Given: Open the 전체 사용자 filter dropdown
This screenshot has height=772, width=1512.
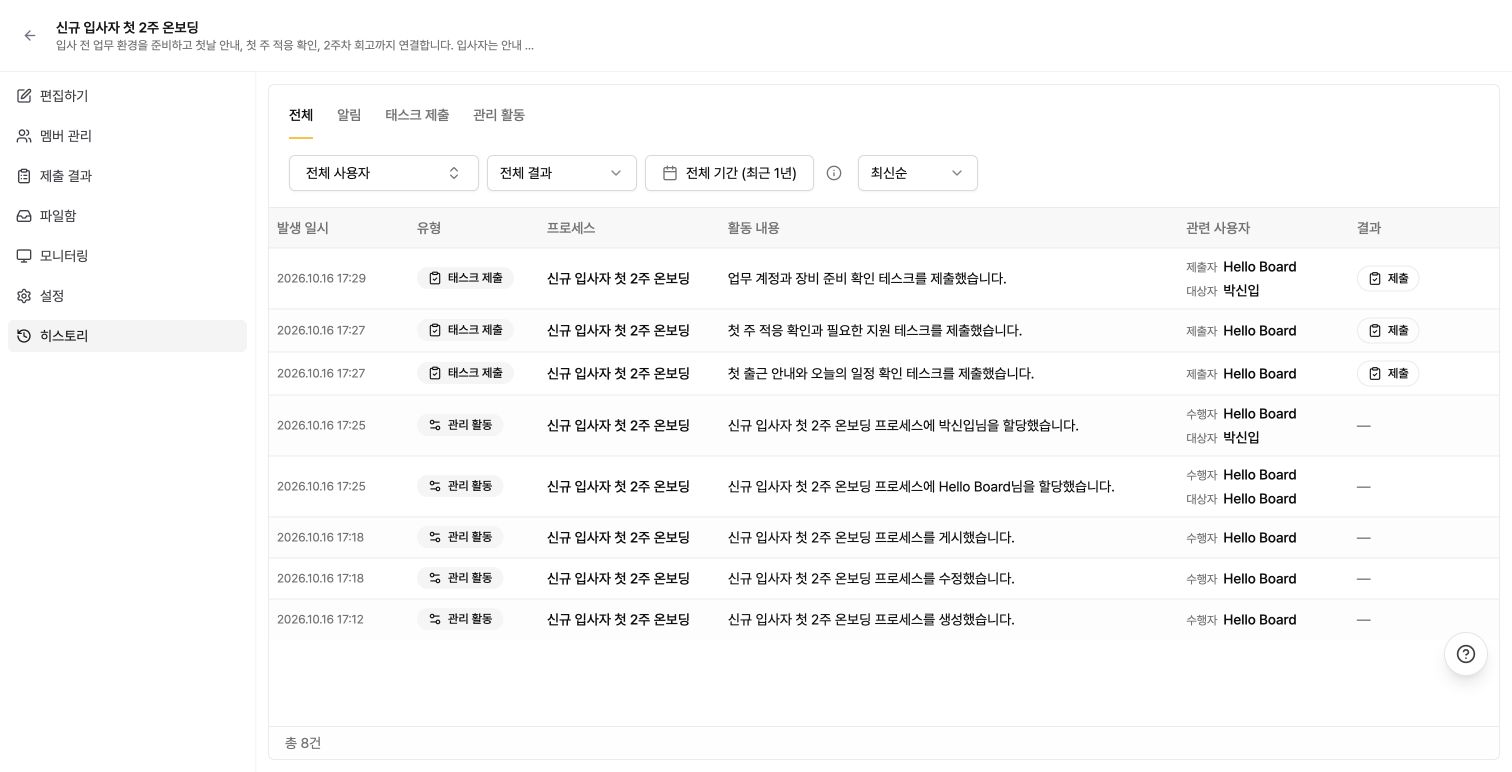Looking at the screenshot, I should pos(384,173).
